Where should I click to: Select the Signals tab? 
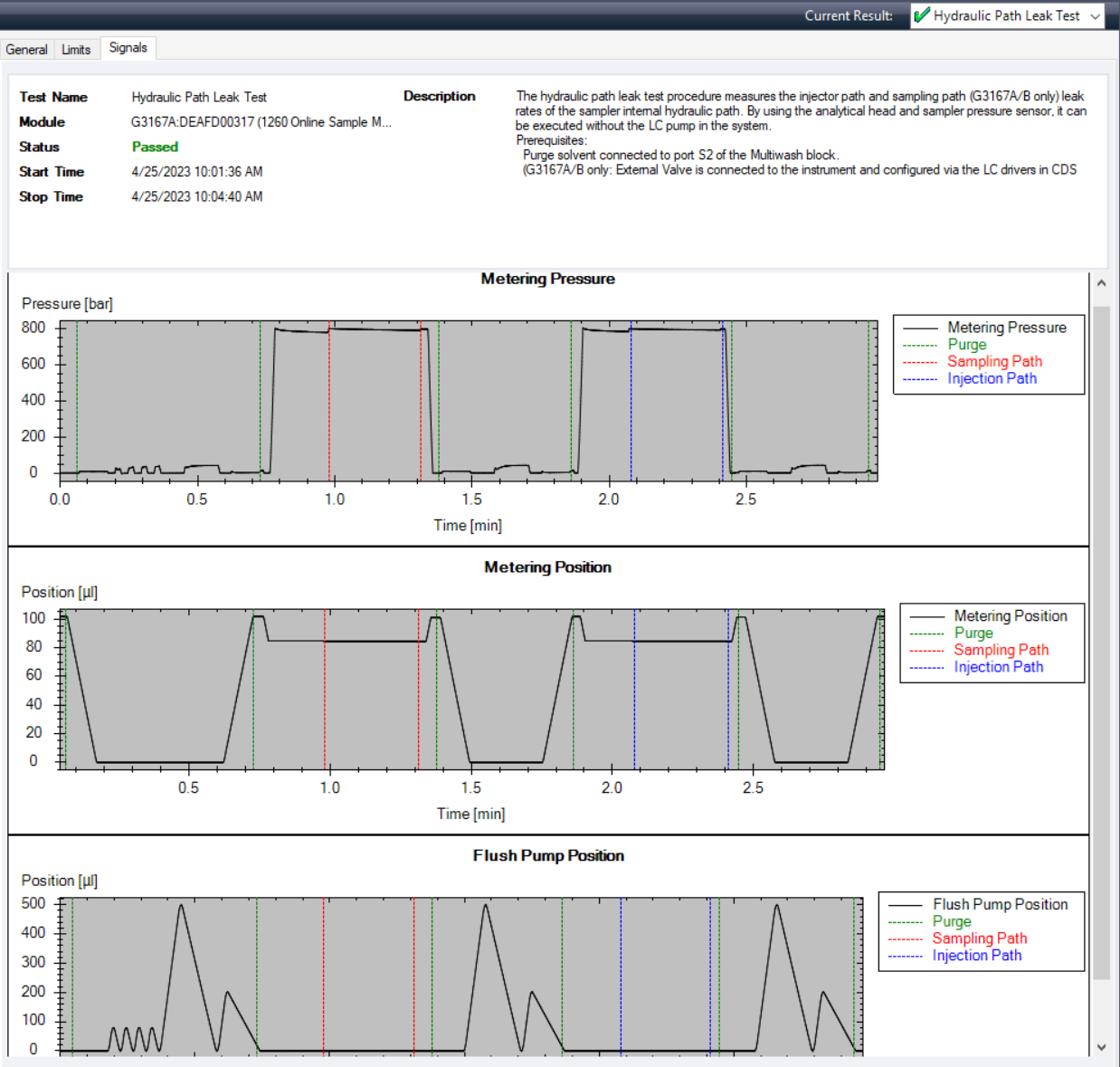tap(128, 48)
